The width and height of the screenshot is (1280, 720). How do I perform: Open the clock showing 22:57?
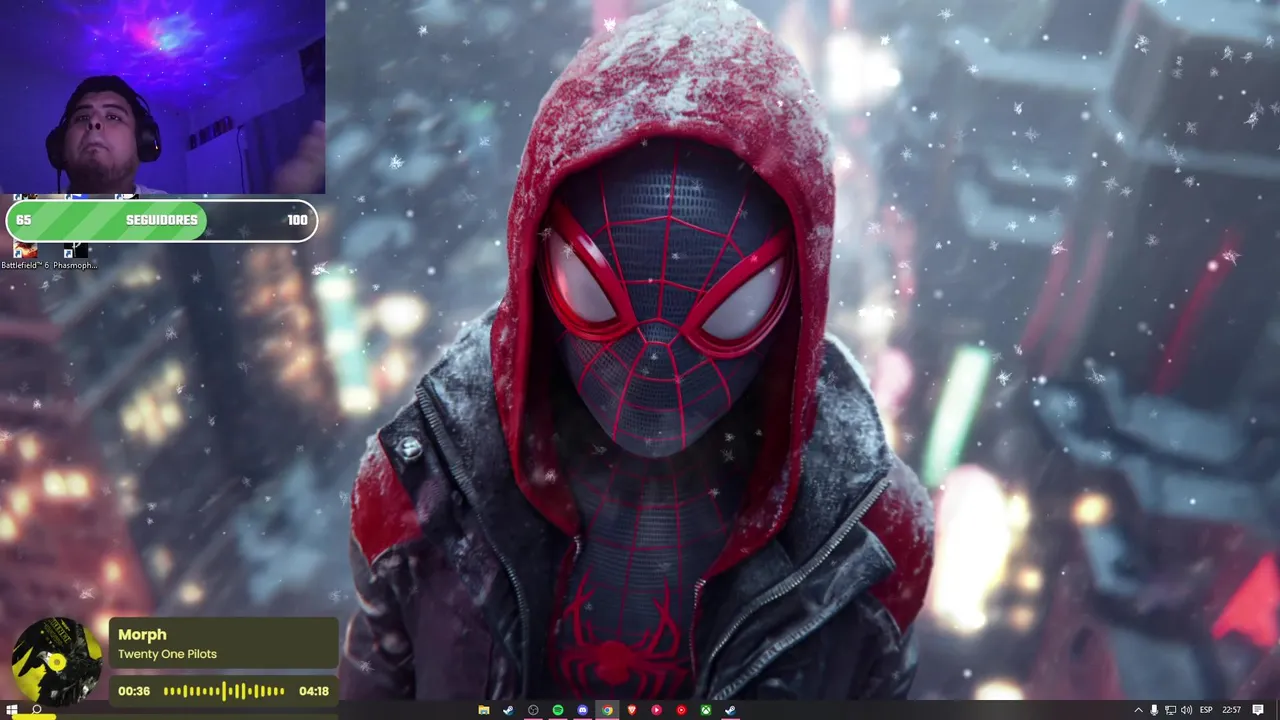1232,710
